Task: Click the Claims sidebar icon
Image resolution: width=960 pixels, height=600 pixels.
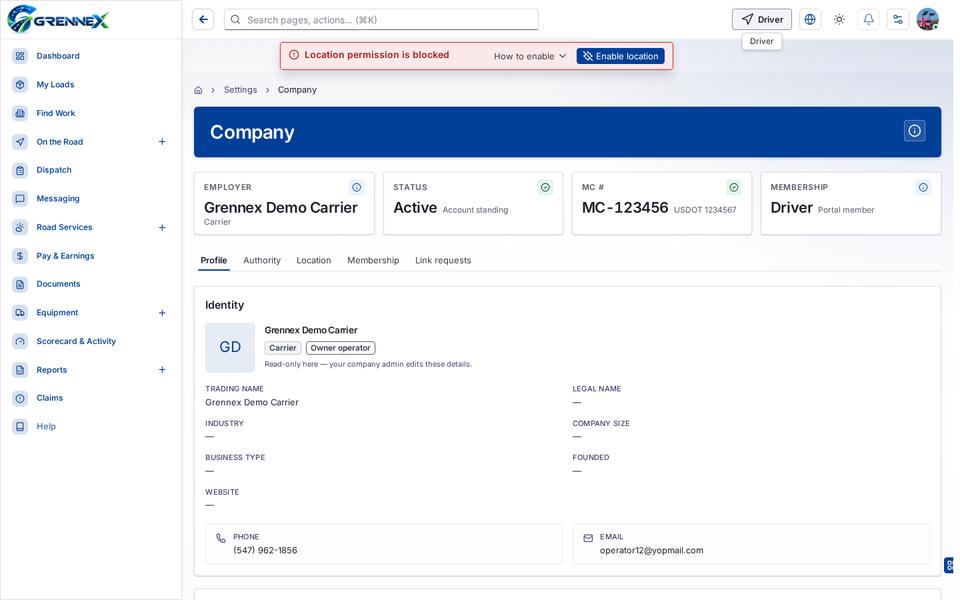Action: pos(20,398)
